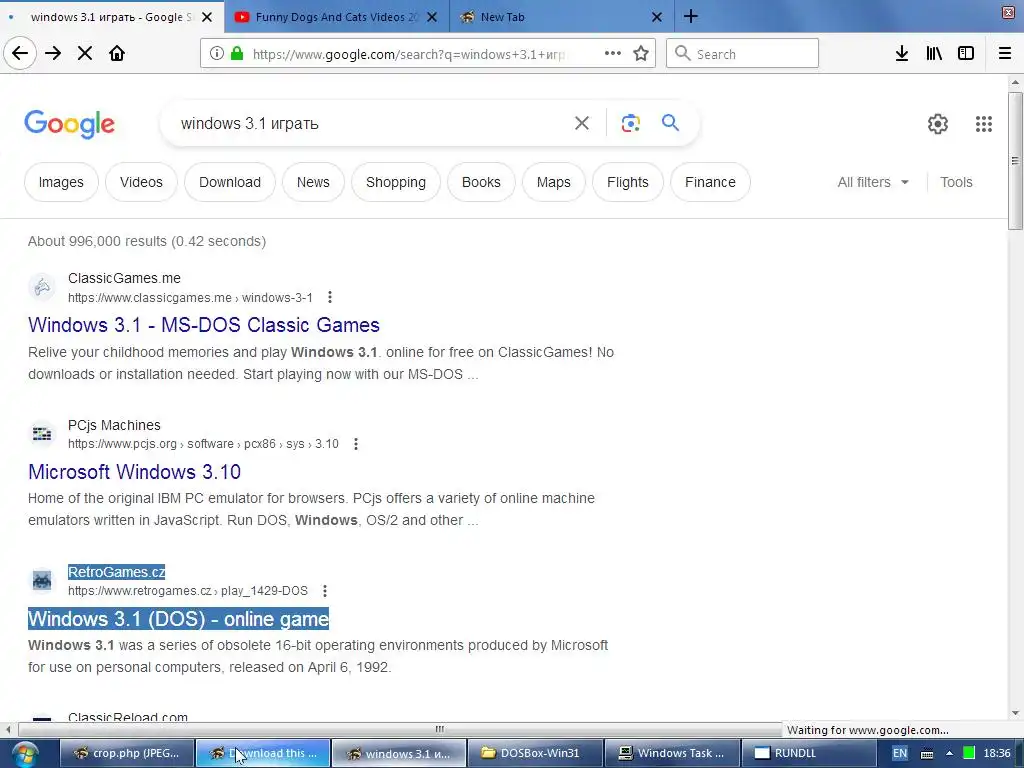Show hidden system tray icons

(x=950, y=754)
